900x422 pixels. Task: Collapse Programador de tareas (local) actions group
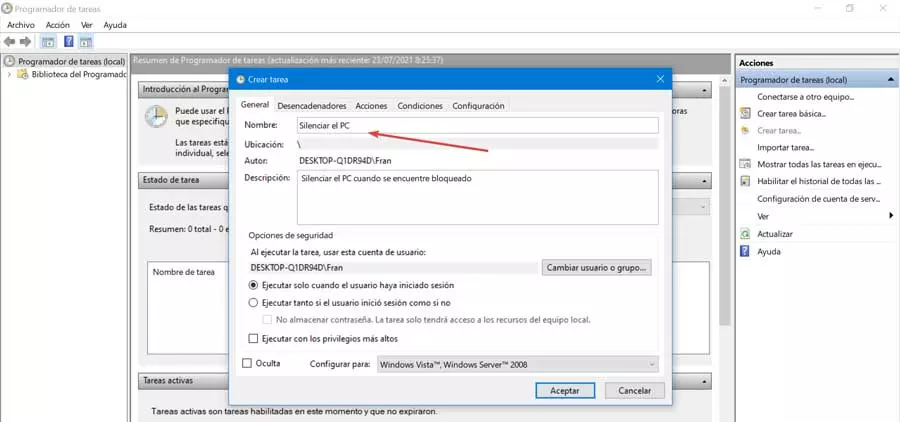point(891,80)
